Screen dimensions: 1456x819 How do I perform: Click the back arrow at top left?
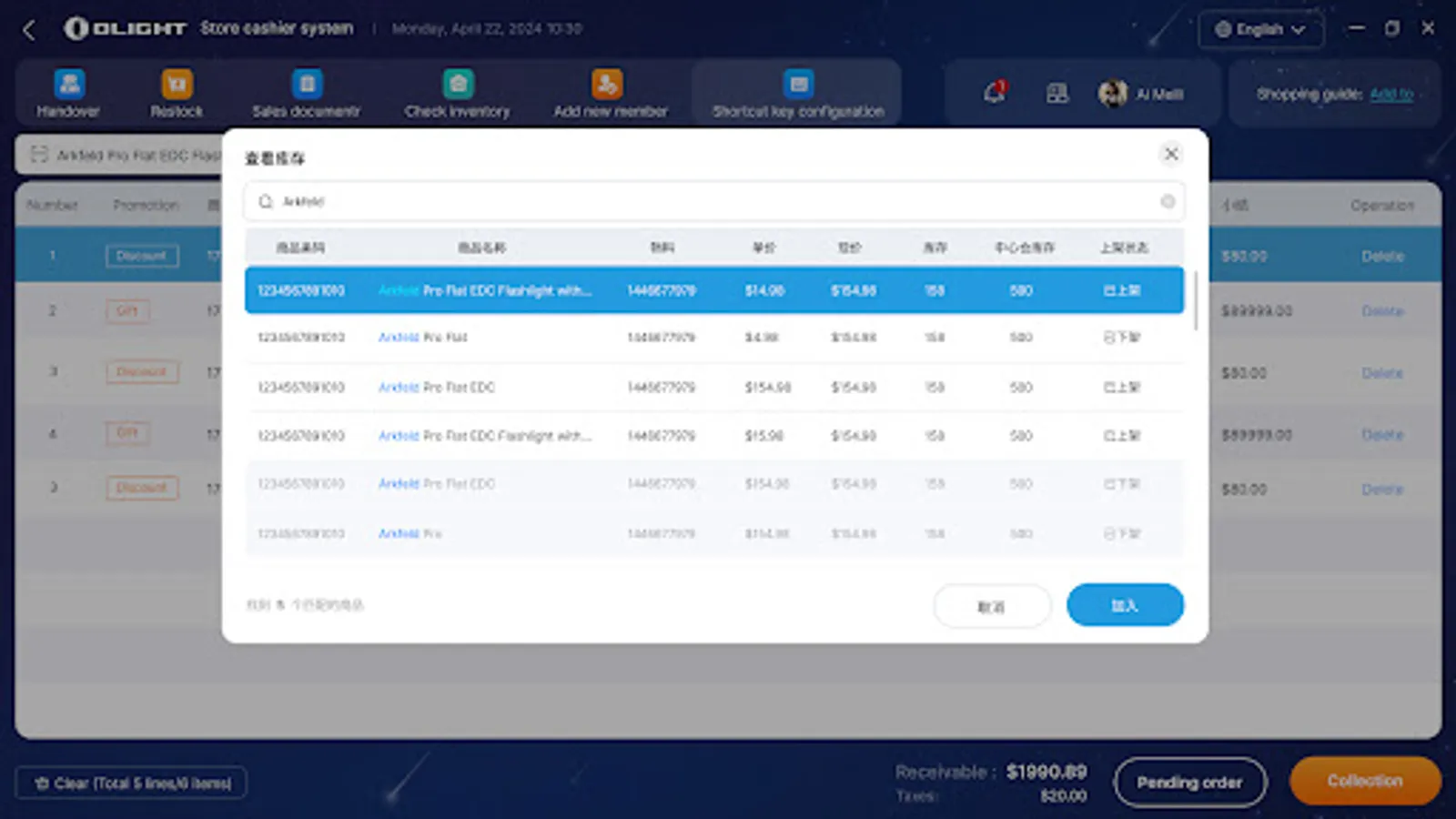coord(30,28)
